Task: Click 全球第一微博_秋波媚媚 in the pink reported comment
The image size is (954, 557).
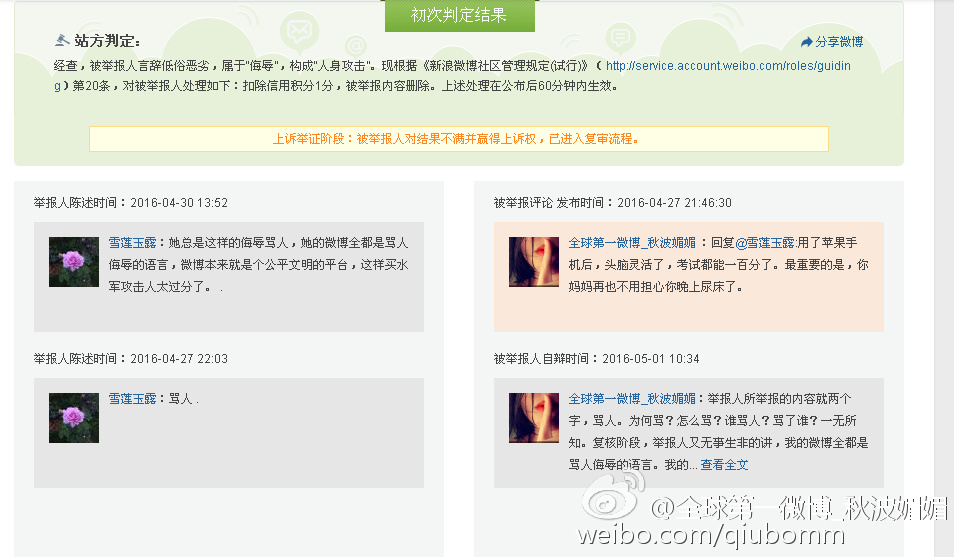Action: coord(632,243)
